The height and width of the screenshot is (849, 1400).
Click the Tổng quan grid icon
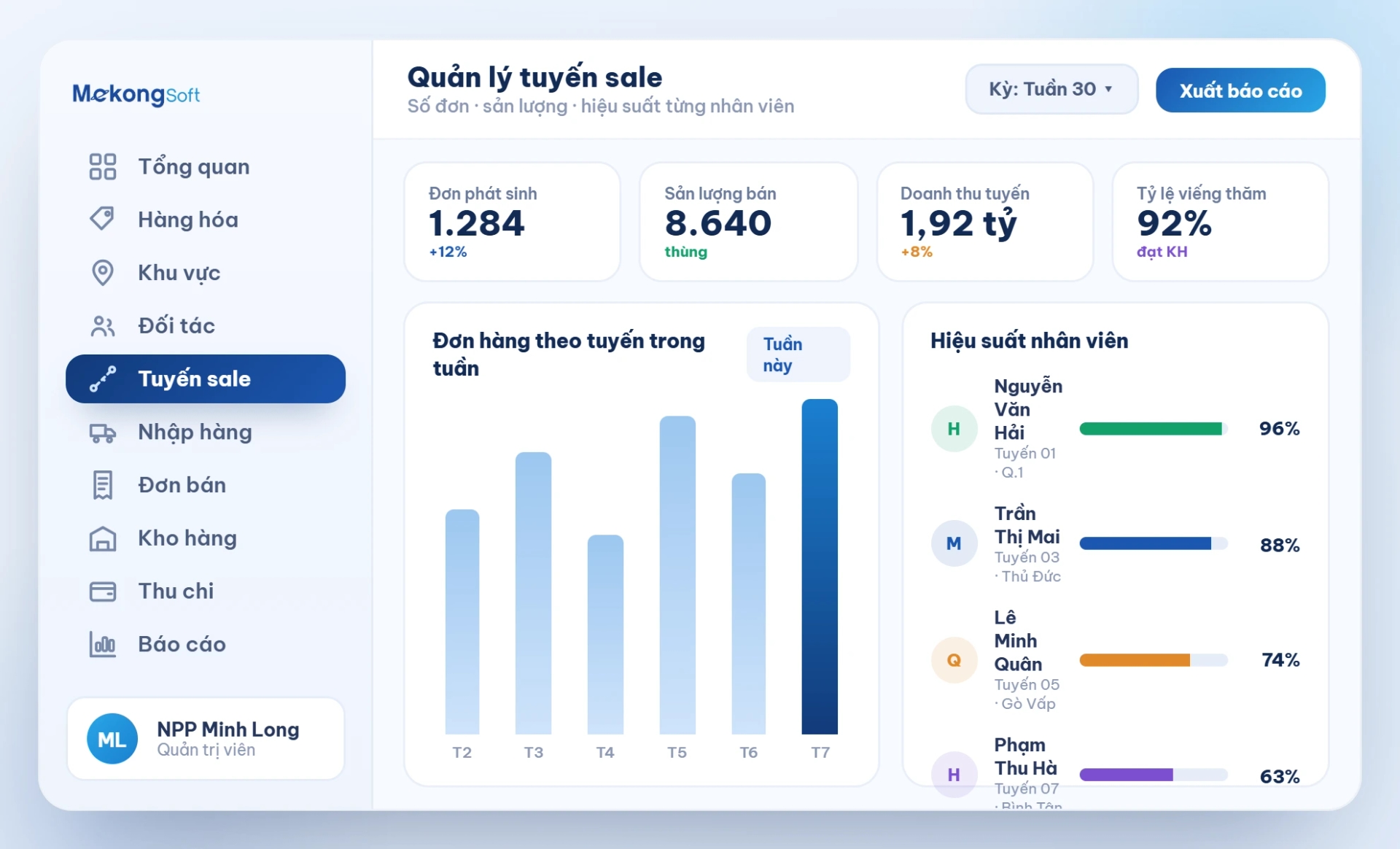(102, 166)
